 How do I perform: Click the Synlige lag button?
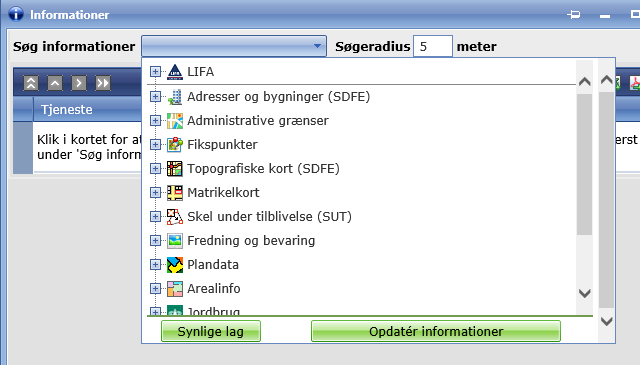[211, 331]
